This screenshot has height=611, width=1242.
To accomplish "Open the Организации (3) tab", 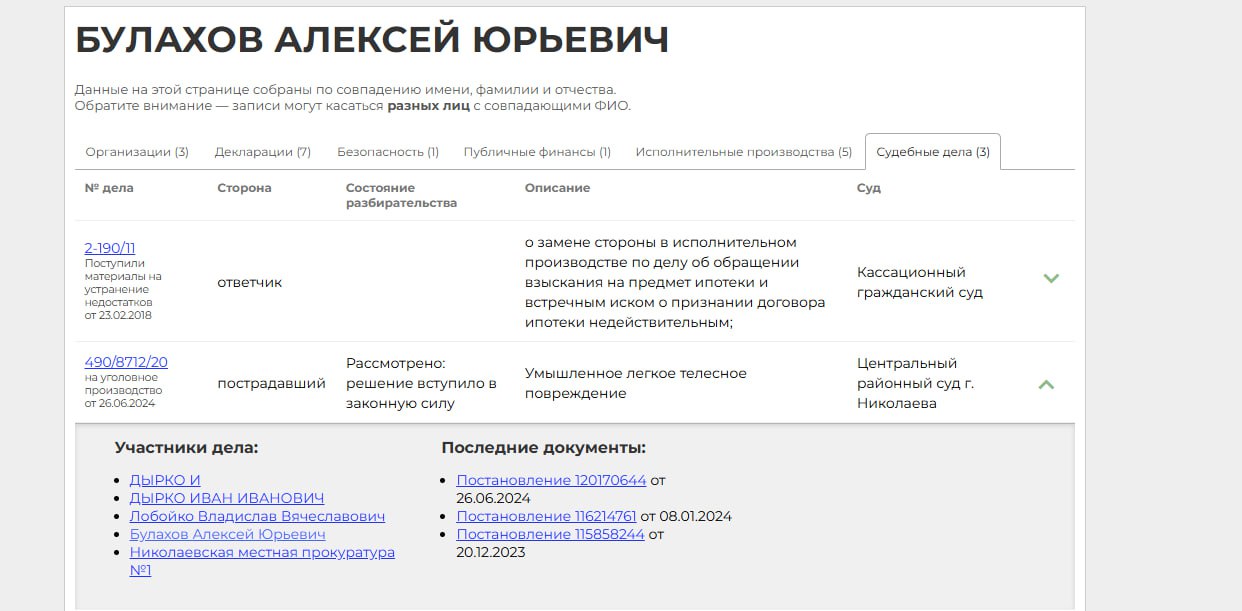I will click(137, 152).
